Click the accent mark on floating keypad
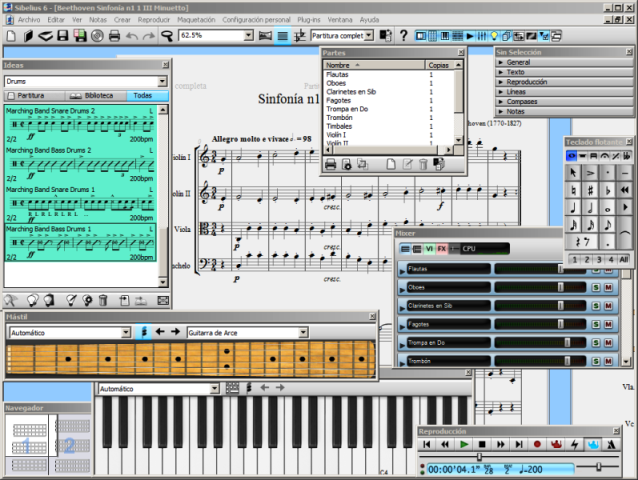Screen dimensions: 638x480 pyautogui.click(x=590, y=173)
